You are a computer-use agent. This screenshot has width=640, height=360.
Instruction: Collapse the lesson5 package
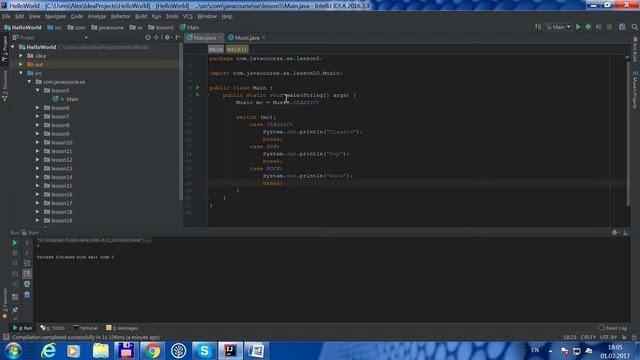coord(38,90)
